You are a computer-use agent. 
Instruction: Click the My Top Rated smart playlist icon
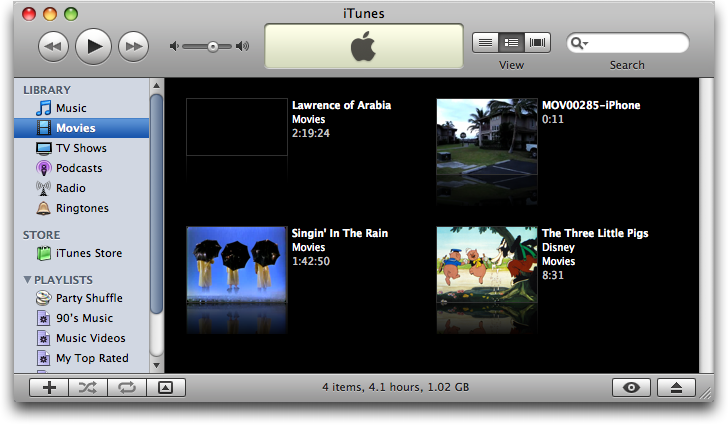click(44, 358)
